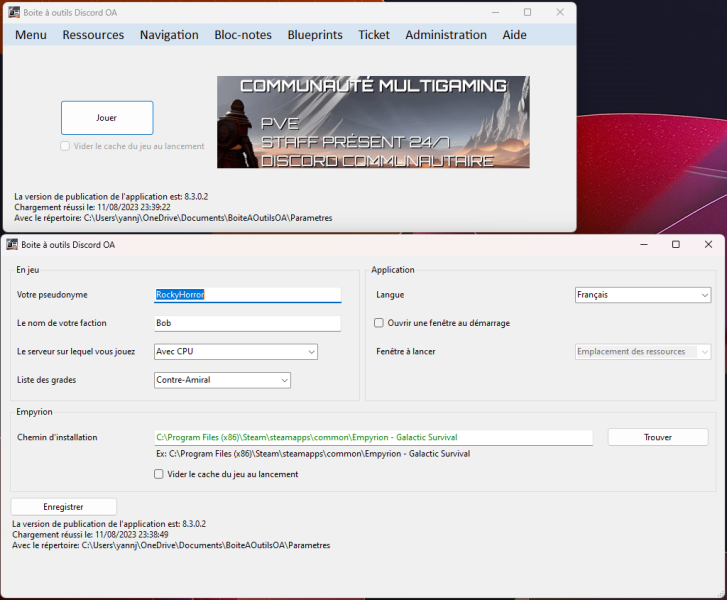Click version text 8.3.0.2 in settings window
Viewport: 727px width, 600px height.
tap(109, 524)
